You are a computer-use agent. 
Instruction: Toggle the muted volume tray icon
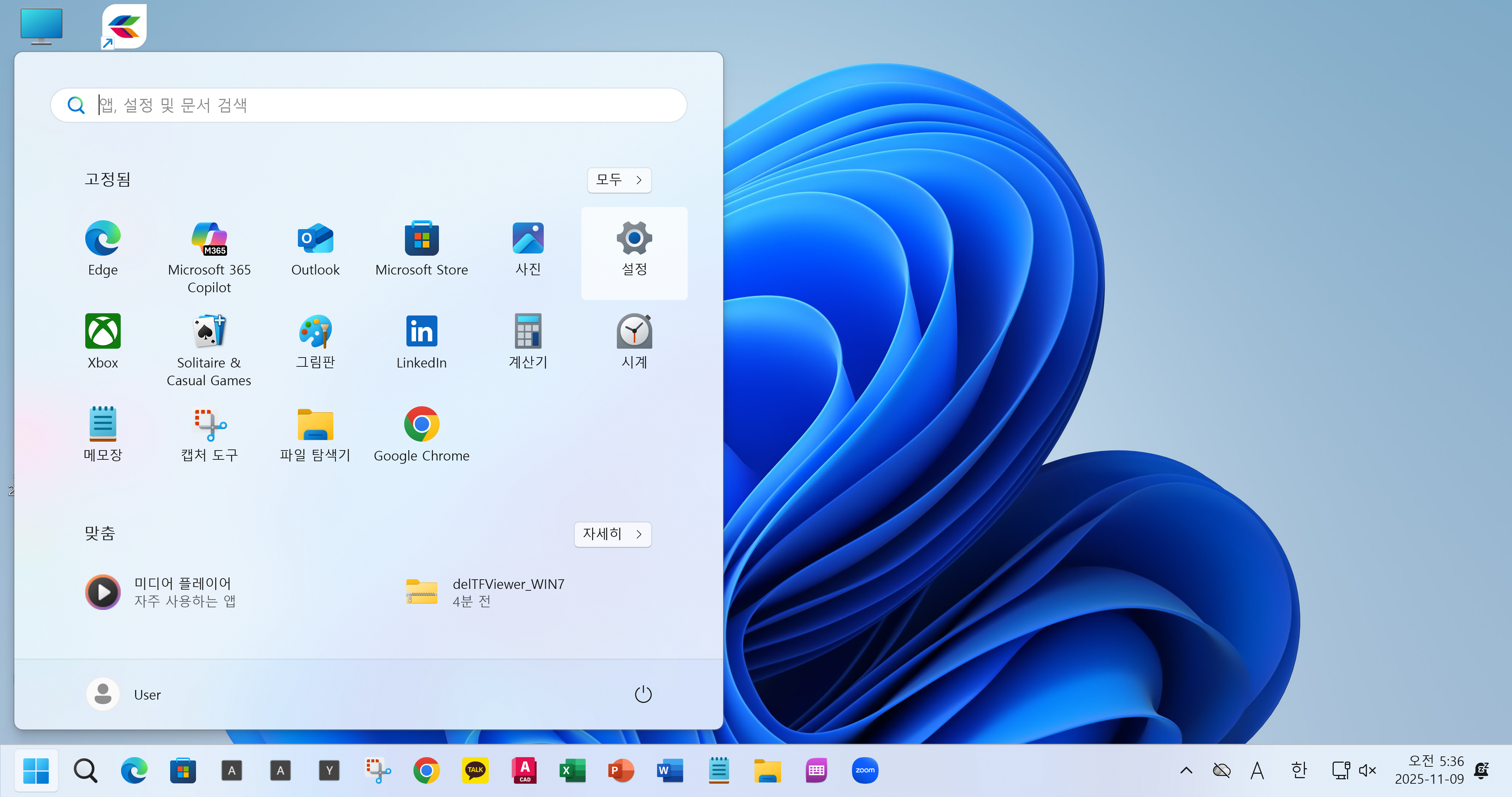(x=1368, y=770)
